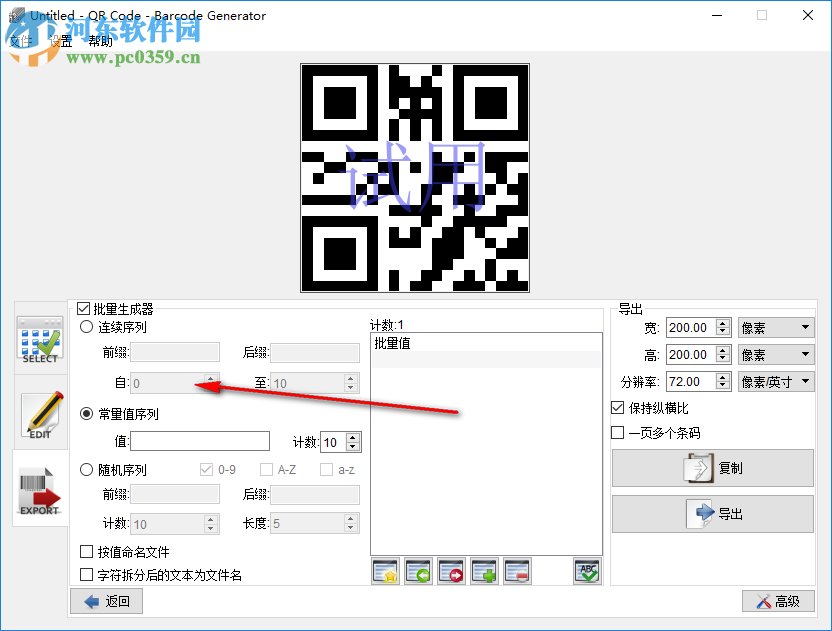Viewport: 832px width, 631px height.
Task: Enable 一页多个条码 checkbox
Action: click(620, 432)
